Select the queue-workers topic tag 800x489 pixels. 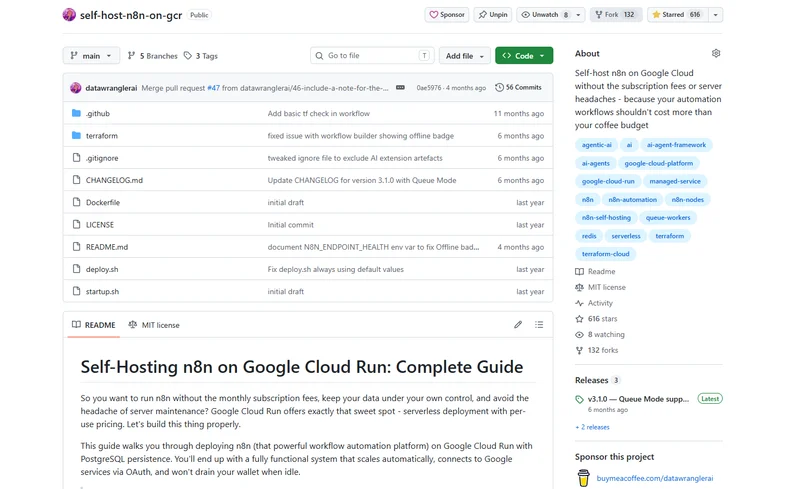tap(668, 217)
